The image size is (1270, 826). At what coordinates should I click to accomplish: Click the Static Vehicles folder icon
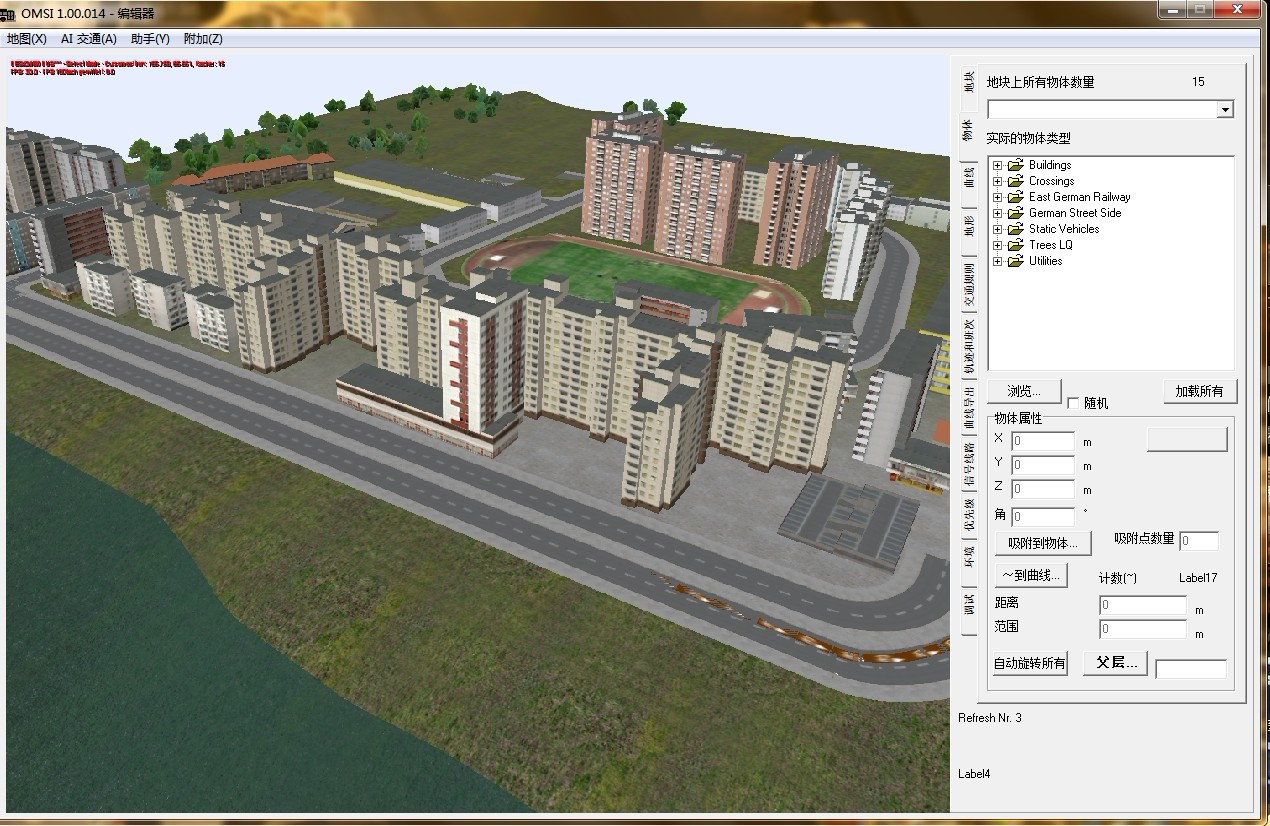pos(1016,229)
